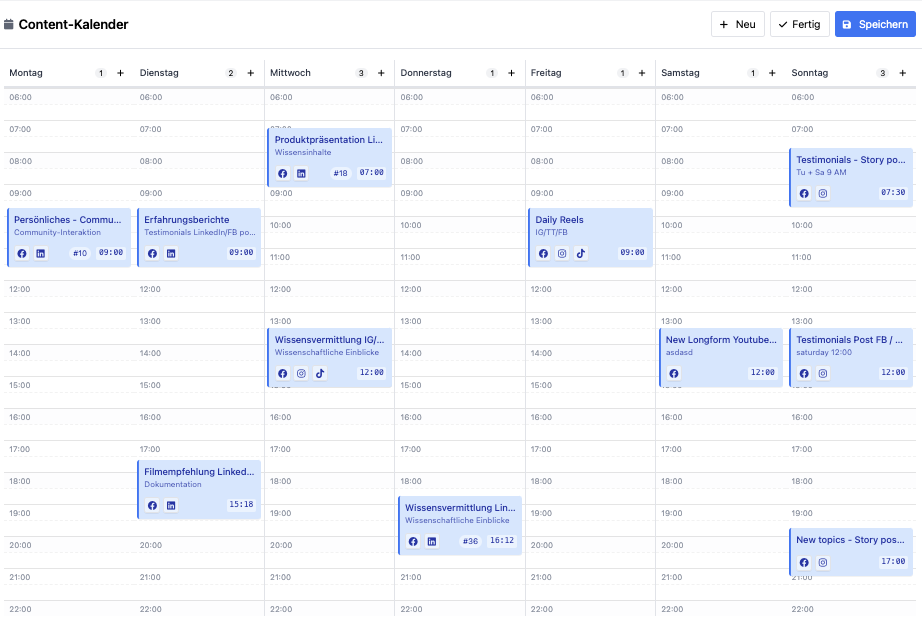This screenshot has height=621, width=922.
Task: Click Facebook icon on New Longform Youtube card
Action: [x=674, y=373]
